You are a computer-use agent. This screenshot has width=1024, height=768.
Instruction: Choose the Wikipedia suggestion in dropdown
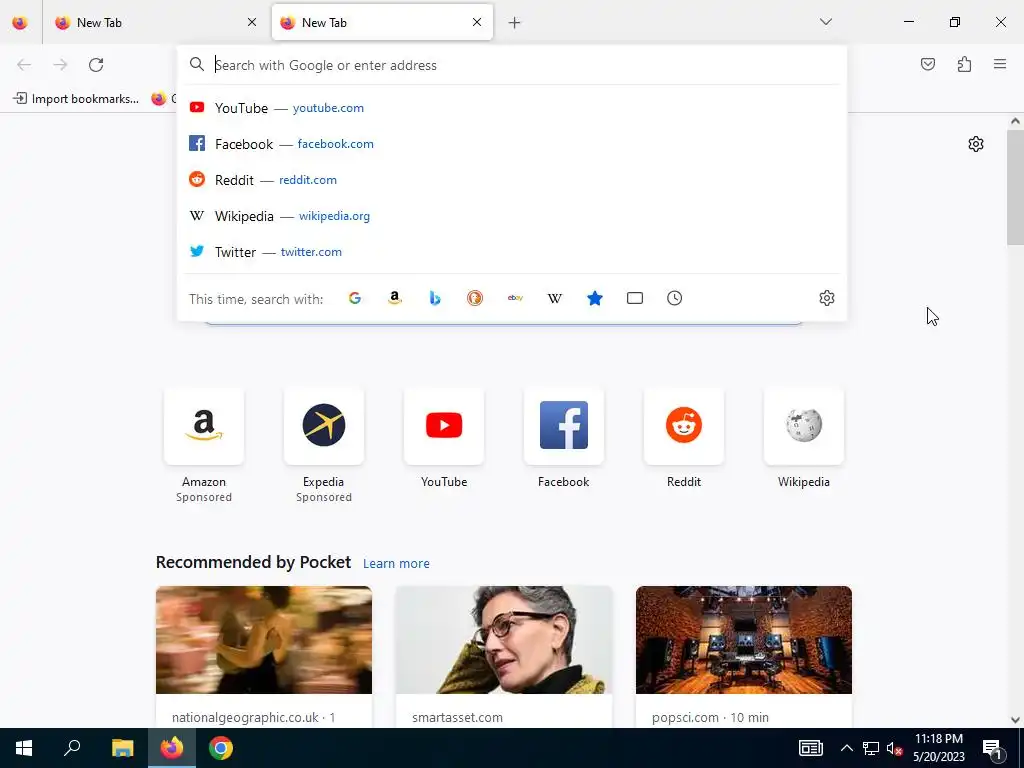point(512,216)
